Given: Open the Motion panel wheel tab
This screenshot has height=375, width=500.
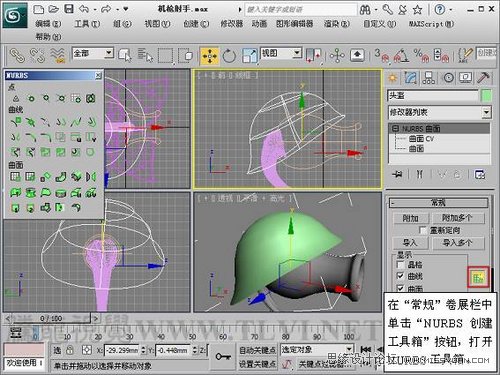Looking at the screenshot, I should click(x=448, y=78).
